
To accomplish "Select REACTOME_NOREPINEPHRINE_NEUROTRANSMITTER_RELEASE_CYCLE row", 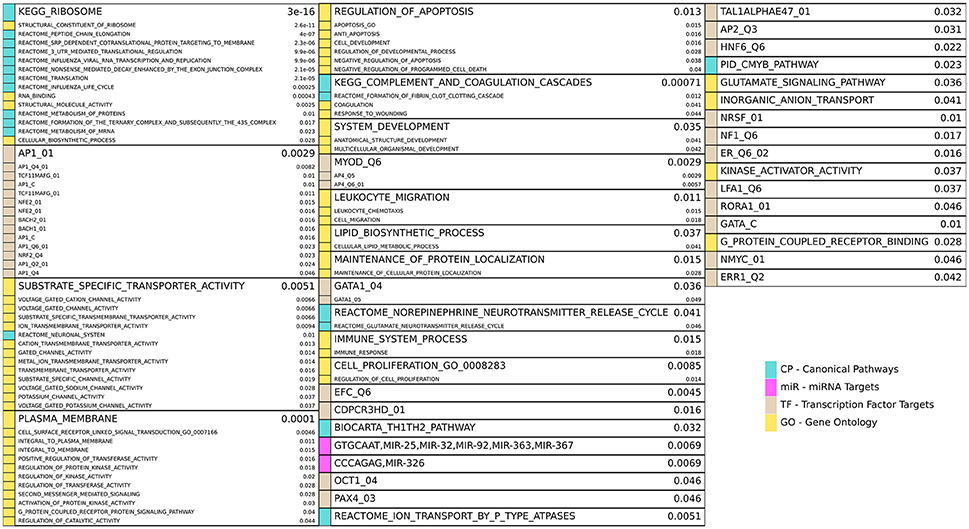I will click(x=512, y=313).
